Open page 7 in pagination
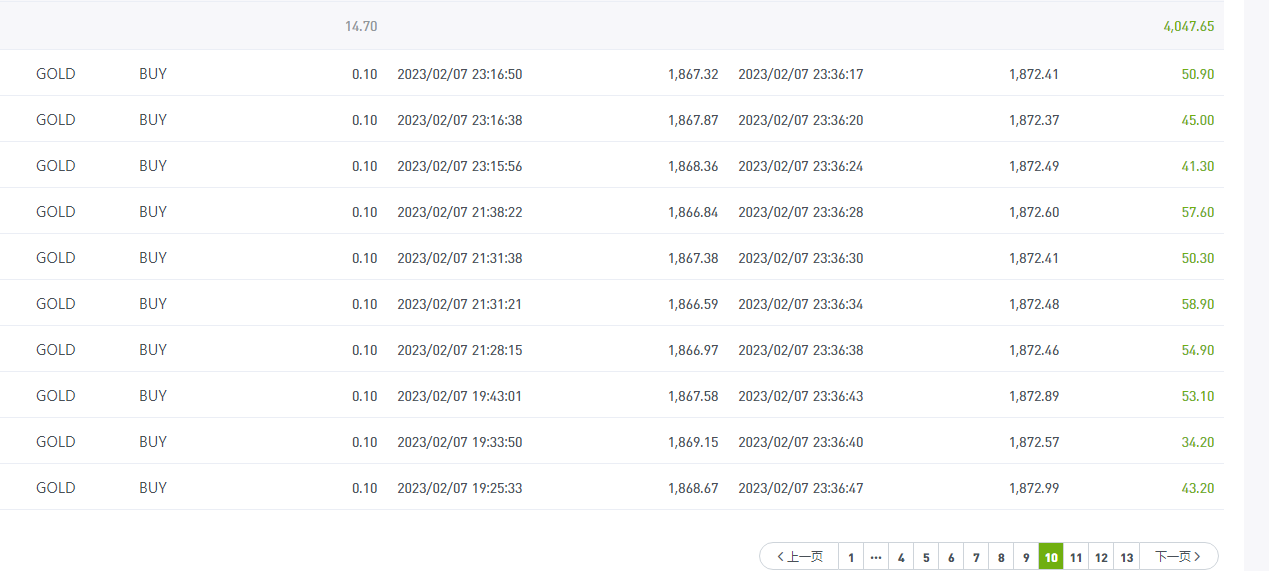The width and height of the screenshot is (1269, 571). pyautogui.click(x=976, y=557)
